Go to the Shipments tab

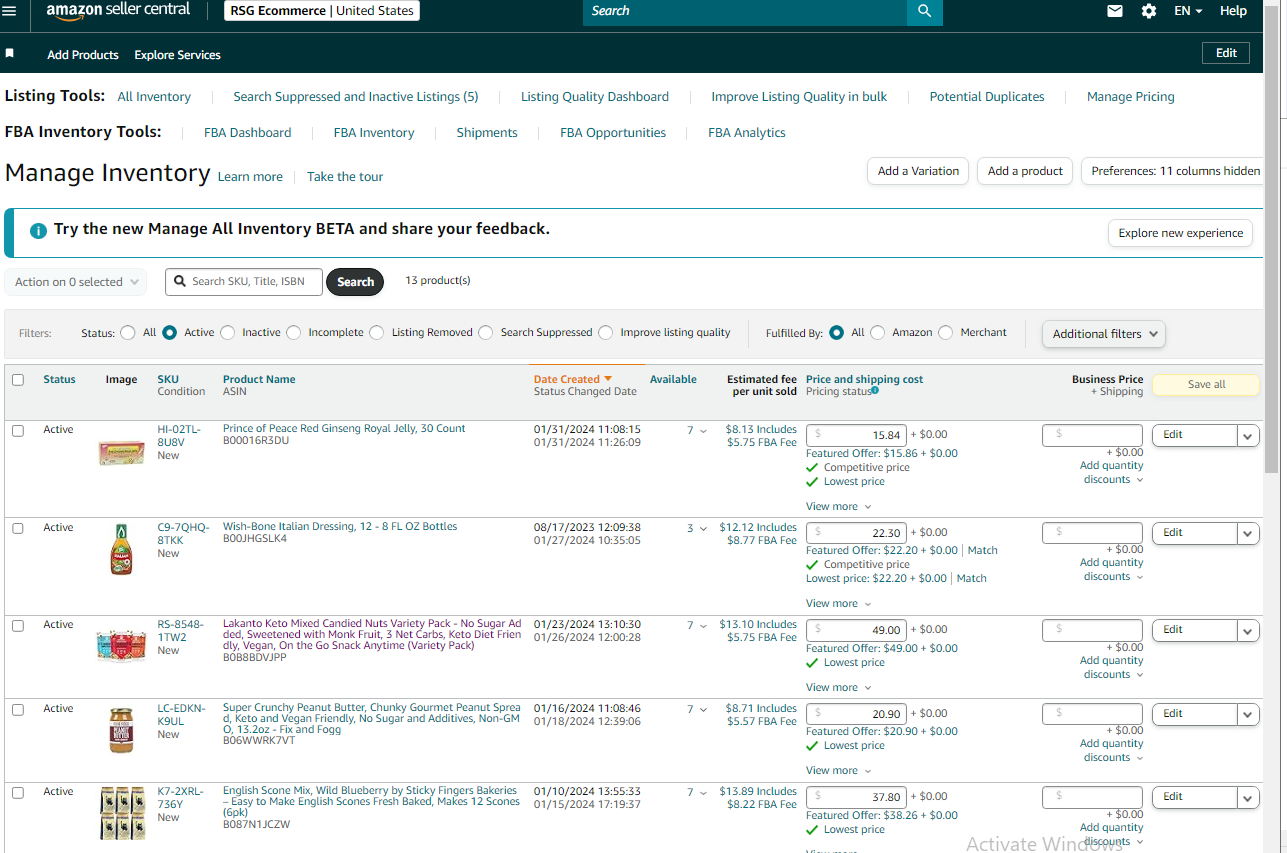point(487,133)
